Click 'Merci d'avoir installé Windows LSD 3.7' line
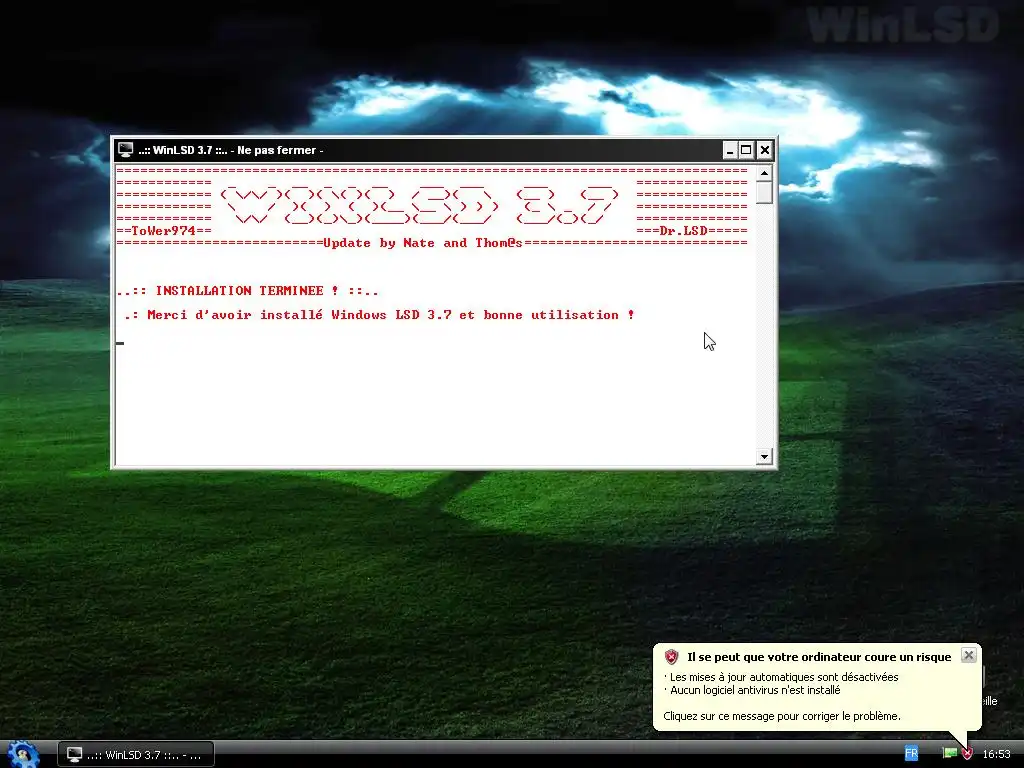This screenshot has height=768, width=1024. click(379, 315)
